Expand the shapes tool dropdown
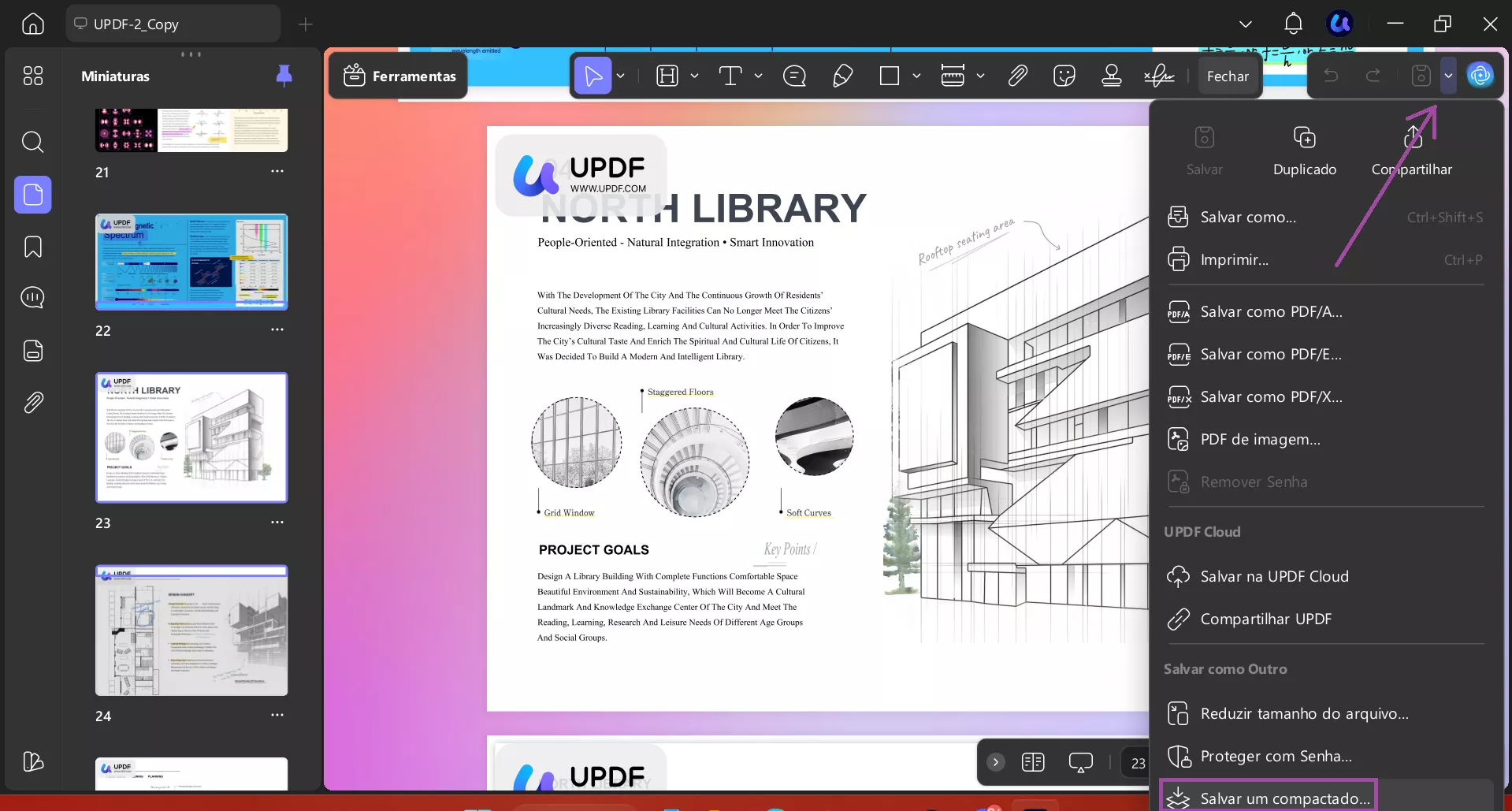This screenshot has width=1512, height=811. (916, 76)
